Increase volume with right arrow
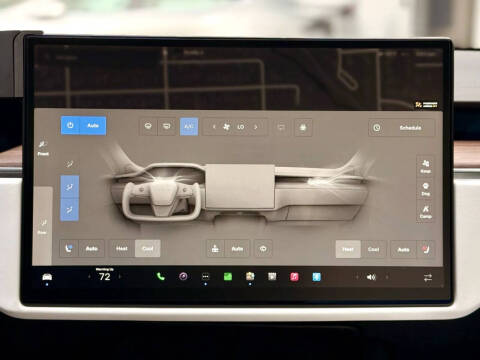 click(387, 277)
